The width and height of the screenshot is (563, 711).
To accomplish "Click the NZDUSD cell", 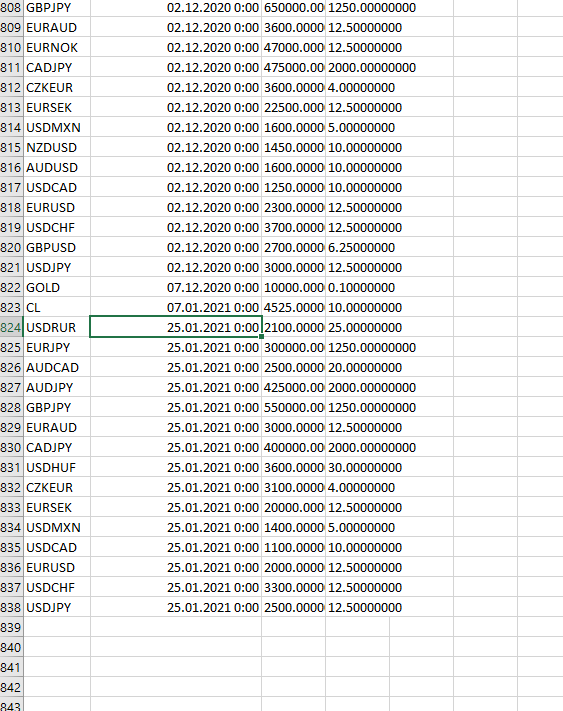I will coord(57,147).
